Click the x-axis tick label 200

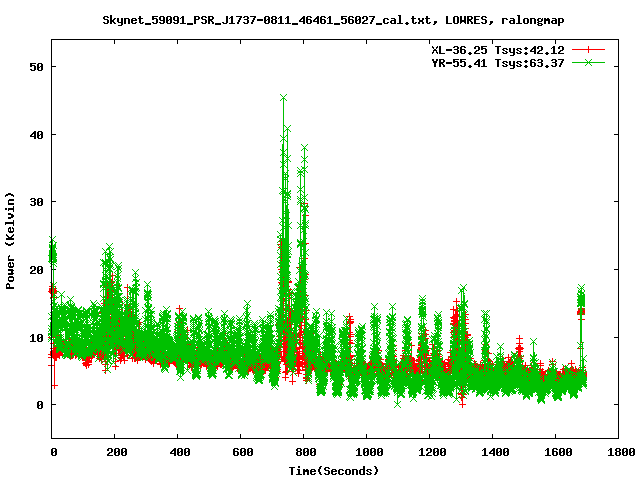click(x=117, y=452)
